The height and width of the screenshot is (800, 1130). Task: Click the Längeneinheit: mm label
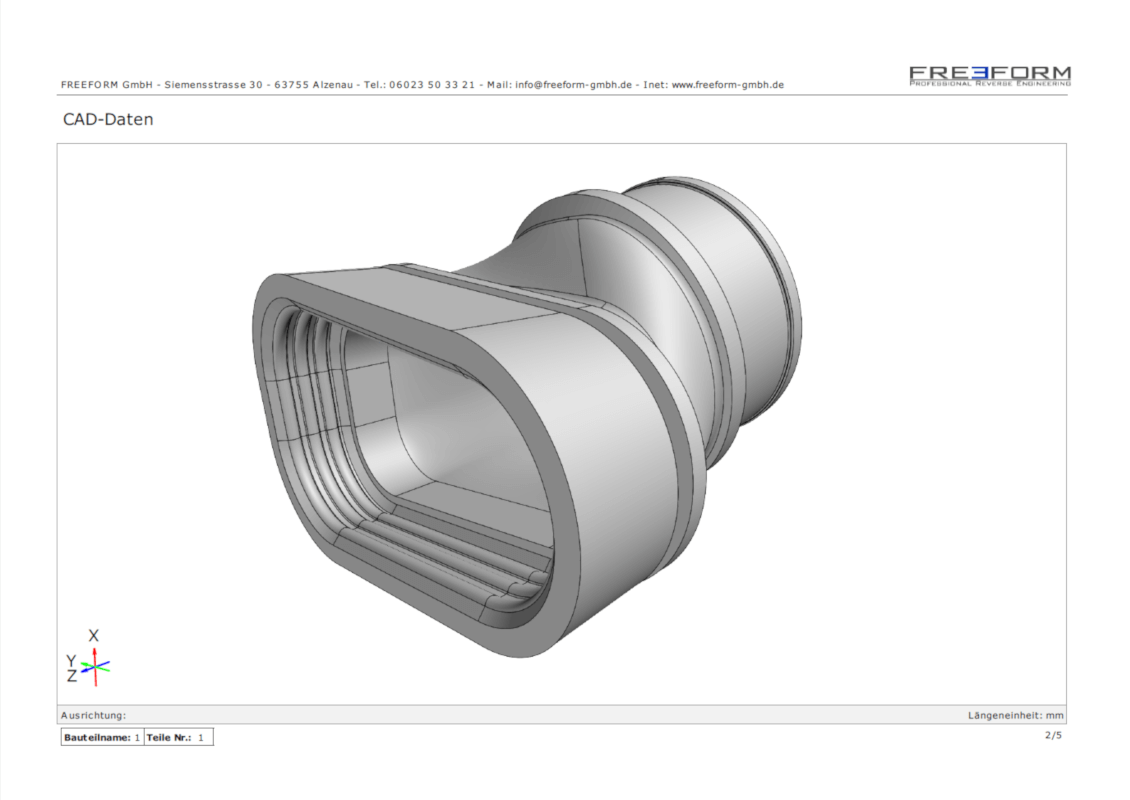click(1015, 715)
